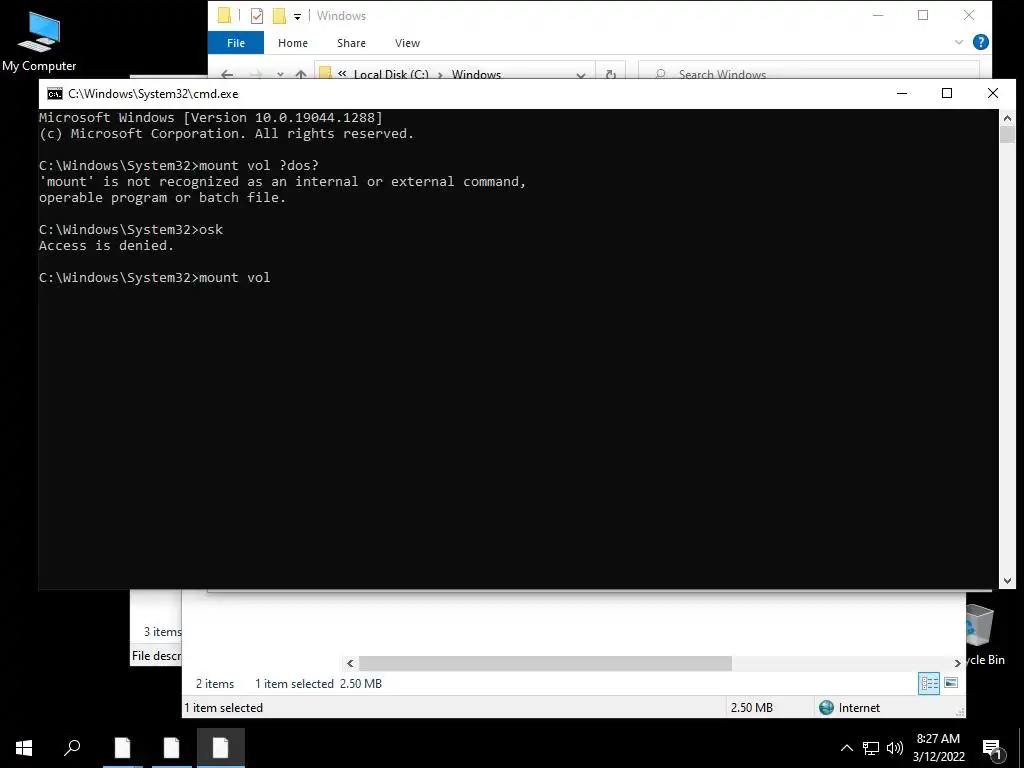This screenshot has height=768, width=1024.
Task: Click the second taskbar file icon
Action: [x=172, y=748]
